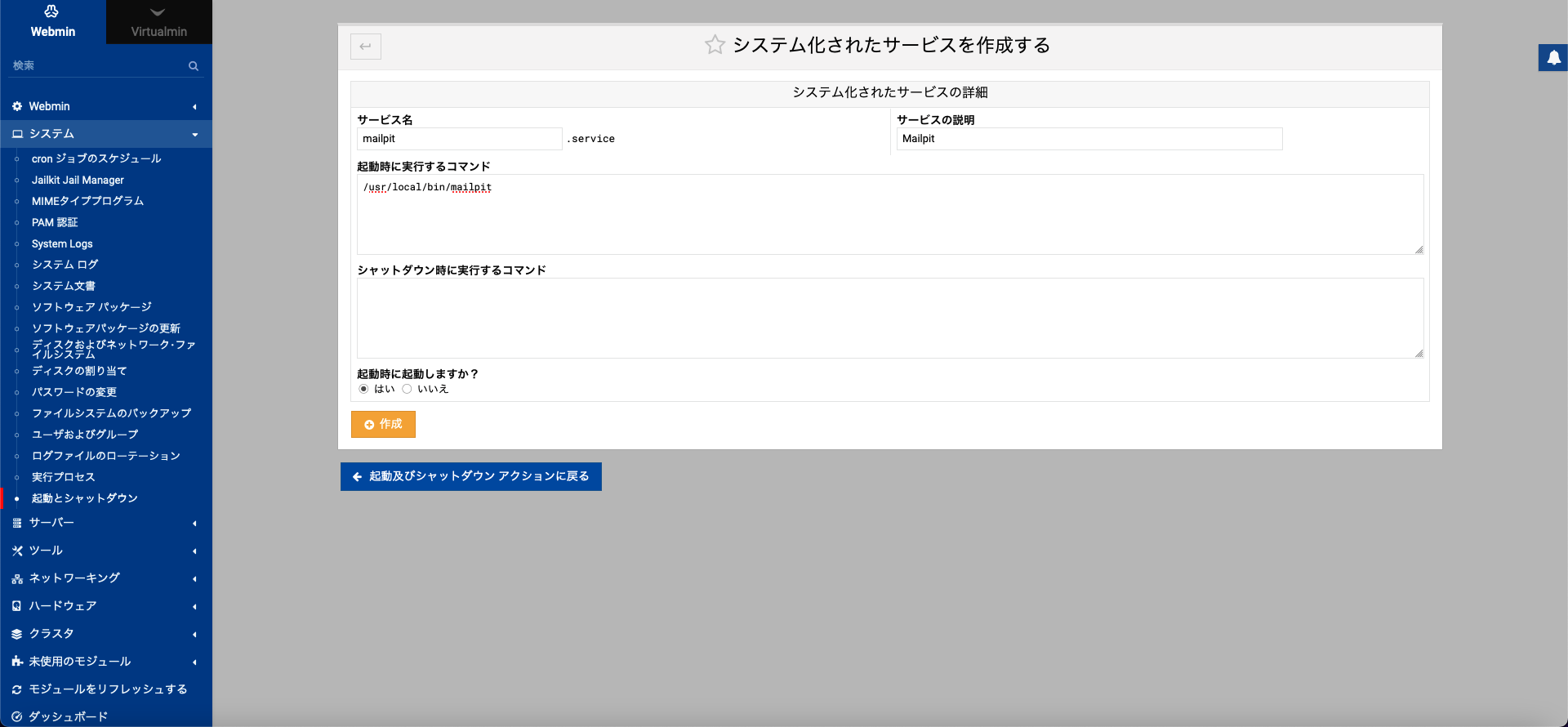
Task: Click the 未使用のモジュール puzzle icon
Action: (17, 662)
